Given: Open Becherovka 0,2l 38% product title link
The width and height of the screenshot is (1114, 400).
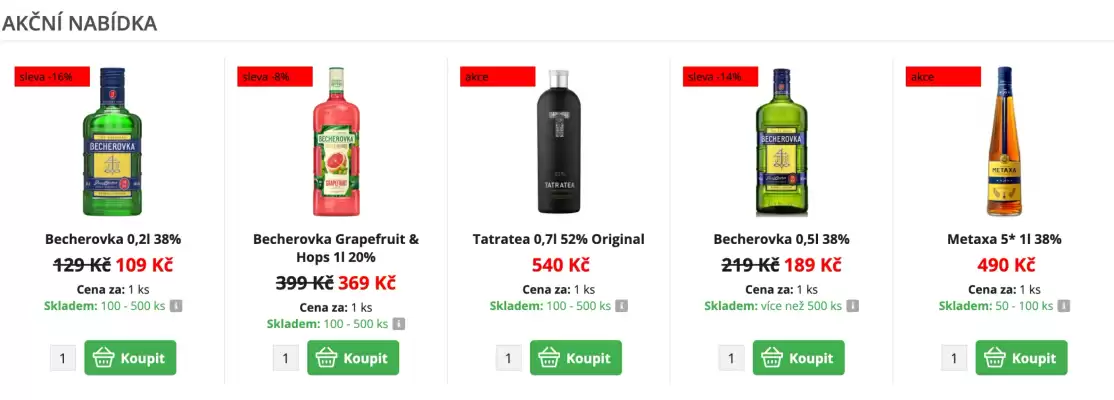Looking at the screenshot, I should (x=113, y=240).
